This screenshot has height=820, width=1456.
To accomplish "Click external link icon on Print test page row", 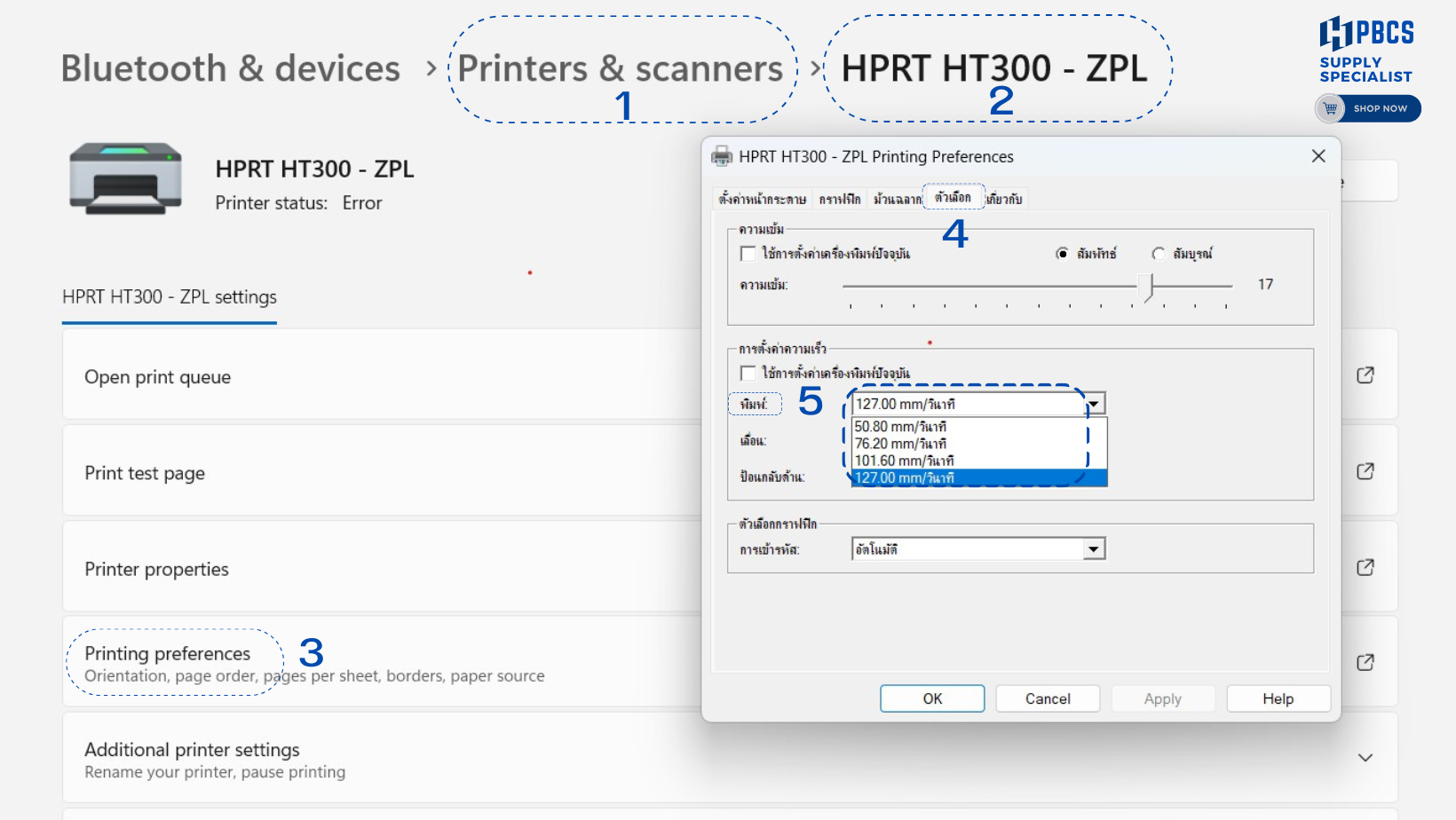I will [1365, 471].
